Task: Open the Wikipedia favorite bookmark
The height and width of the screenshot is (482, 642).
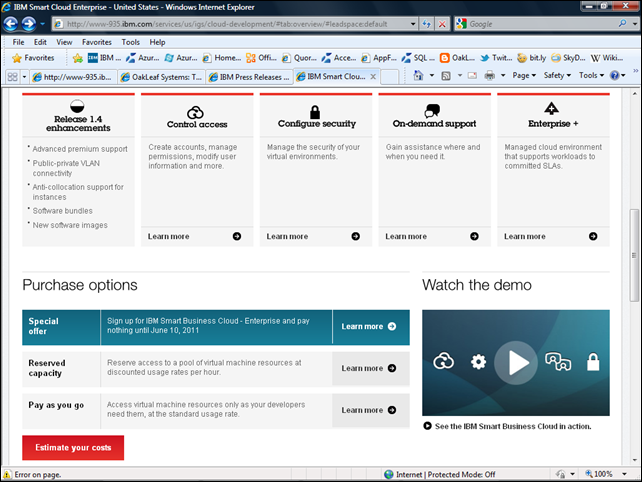Action: [x=607, y=58]
